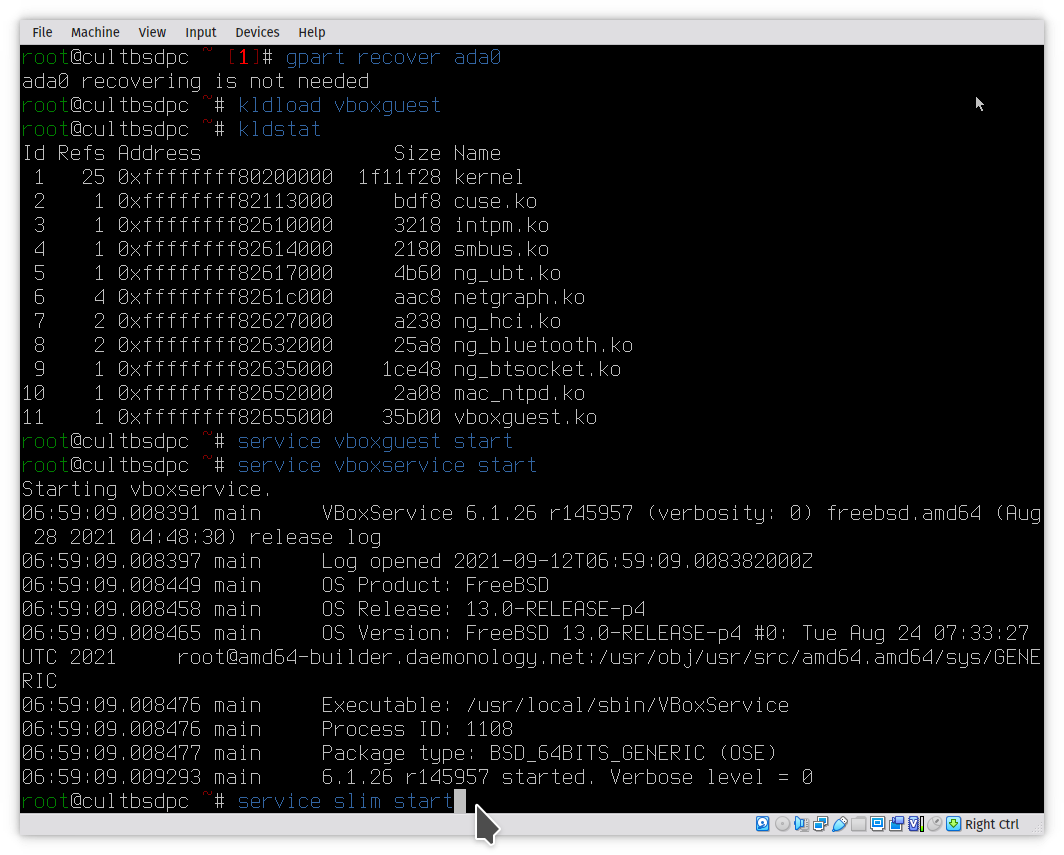Click the hard disk activity indicator
Viewport: 1064px width, 855px height.
pos(763,824)
